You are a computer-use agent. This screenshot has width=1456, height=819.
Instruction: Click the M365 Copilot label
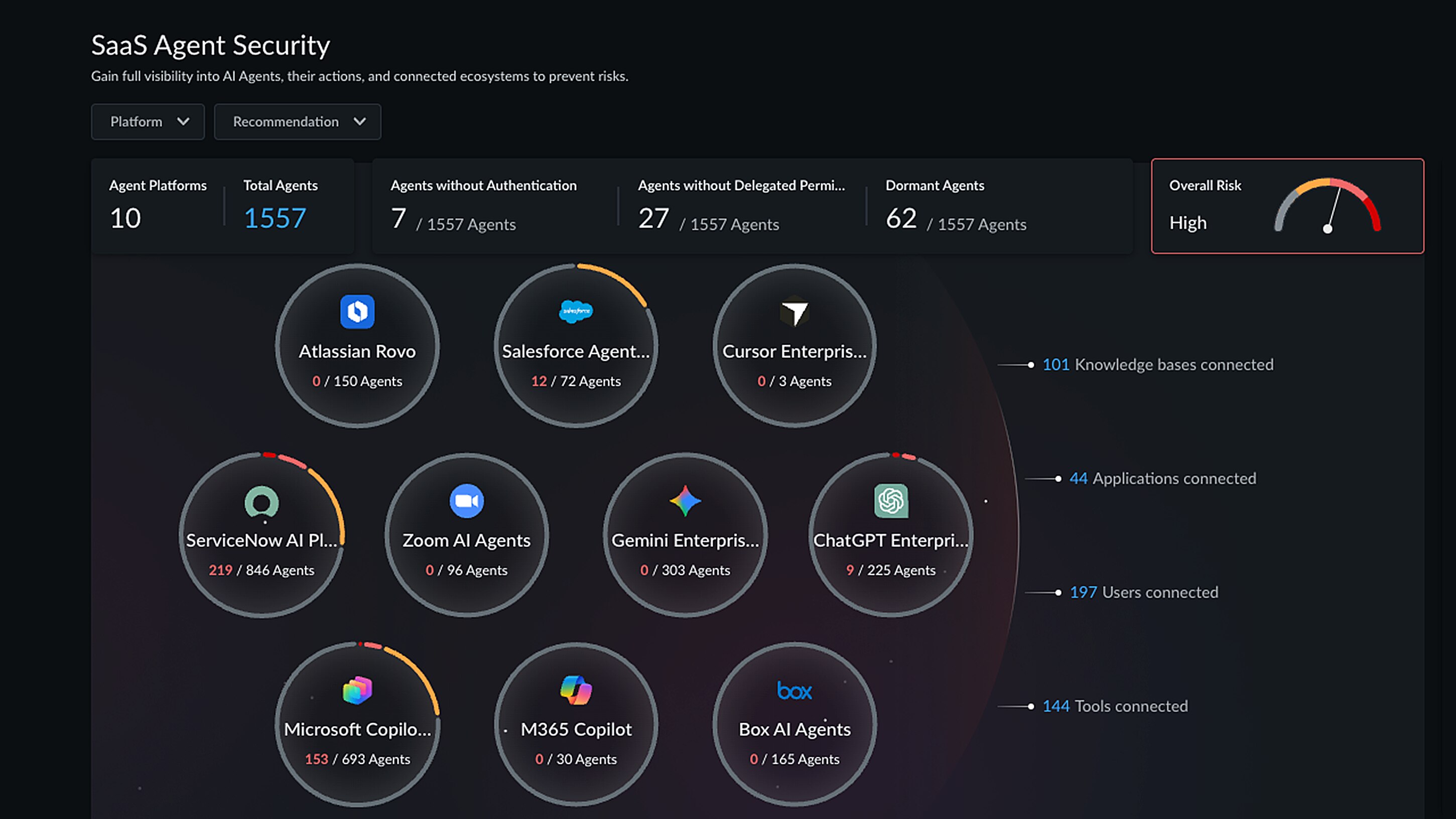click(x=576, y=730)
